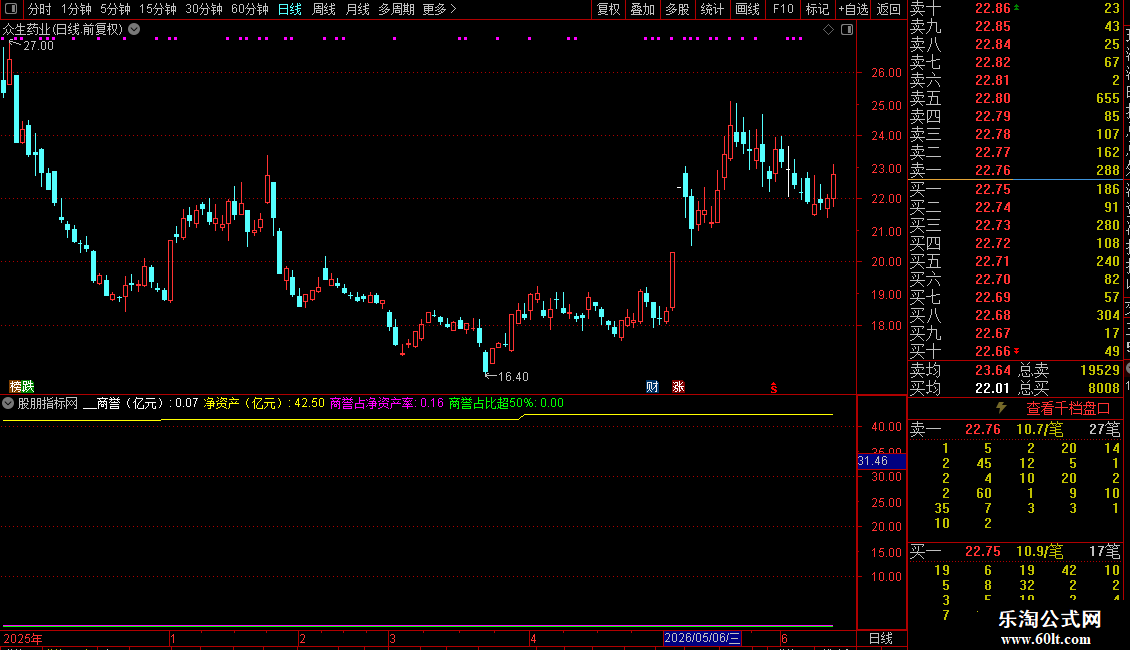Image resolution: width=1130 pixels, height=650 pixels.
Task: Select the 1分钟 period tab
Action: coord(76,9)
